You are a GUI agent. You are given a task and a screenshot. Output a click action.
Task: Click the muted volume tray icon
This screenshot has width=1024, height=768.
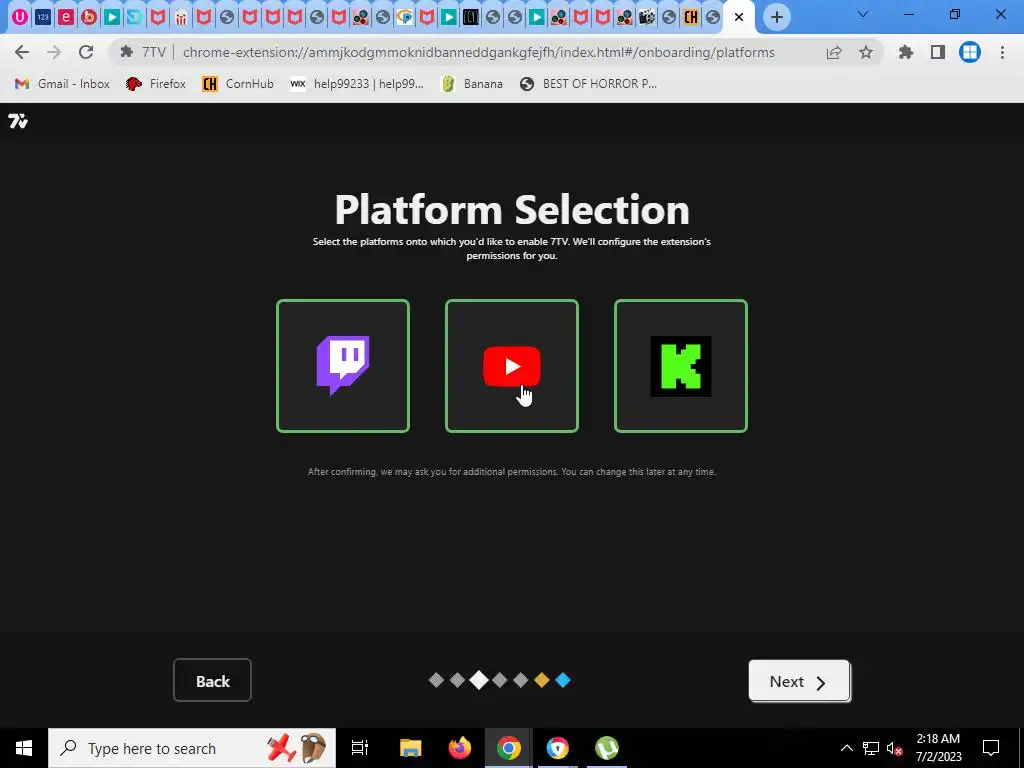pyautogui.click(x=894, y=748)
